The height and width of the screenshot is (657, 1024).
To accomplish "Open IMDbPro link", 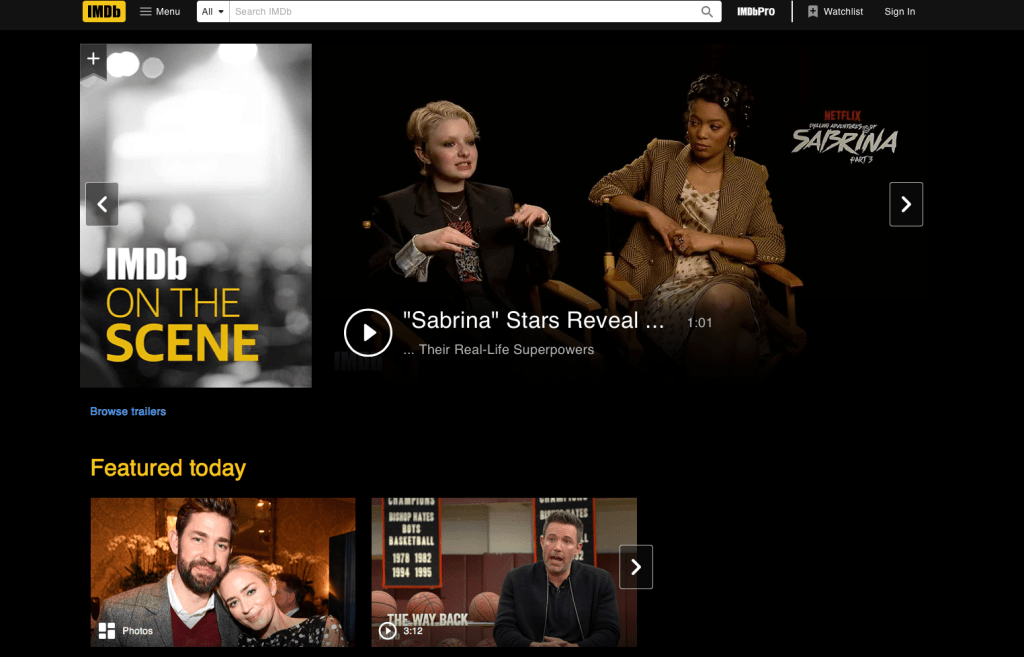I will coord(756,11).
